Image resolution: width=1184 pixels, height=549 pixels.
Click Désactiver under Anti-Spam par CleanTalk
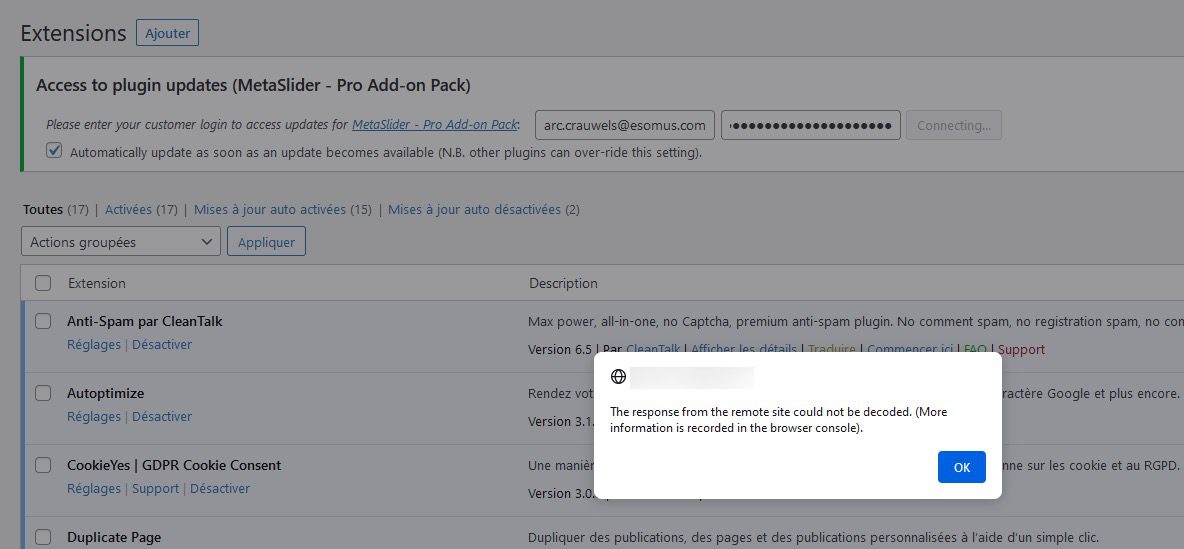coord(162,345)
